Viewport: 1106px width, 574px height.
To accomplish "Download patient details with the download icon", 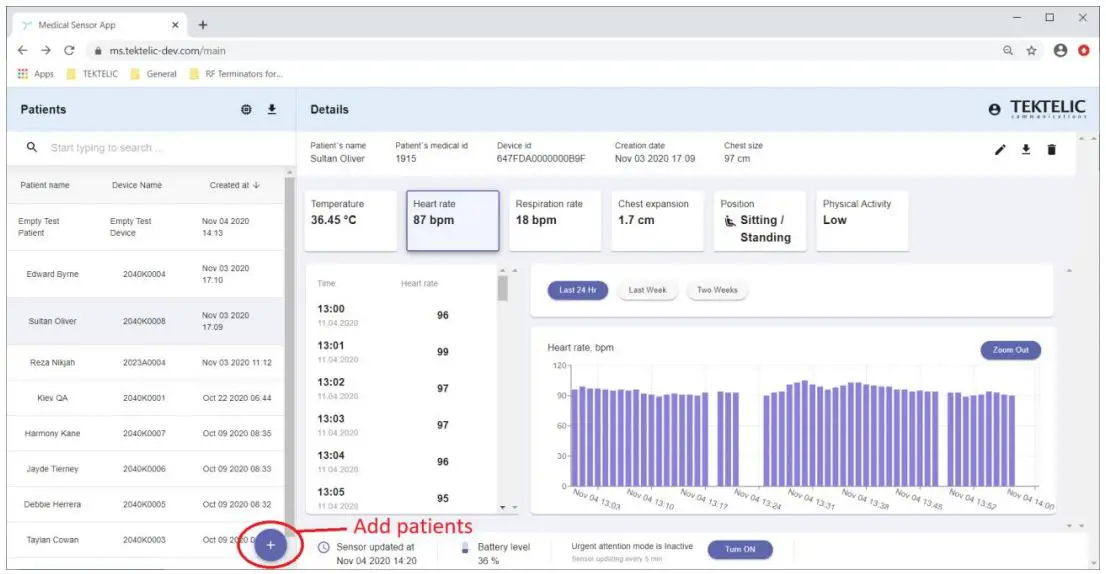I will 1025,150.
